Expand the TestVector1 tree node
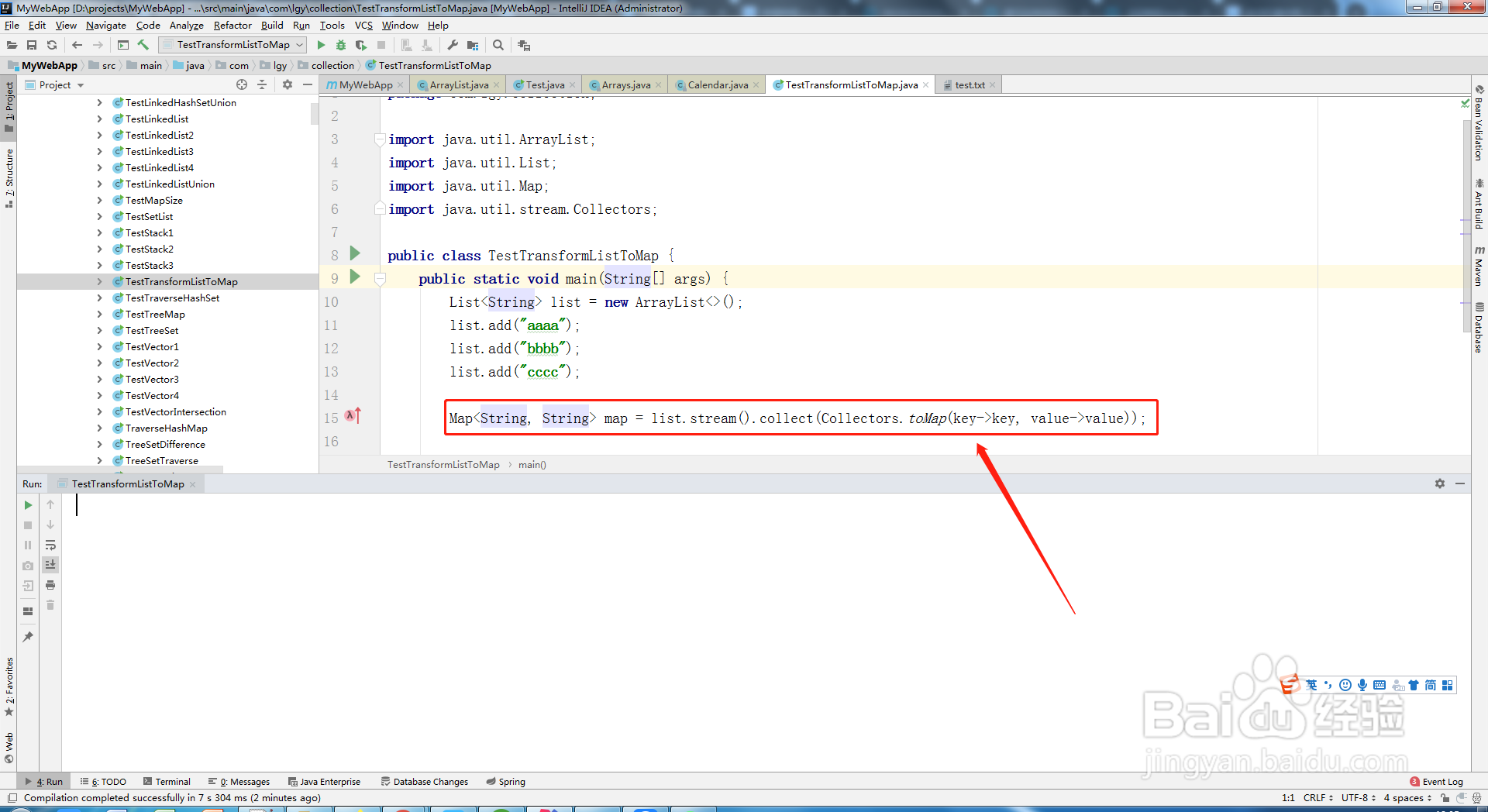The height and width of the screenshot is (812, 1488). click(99, 346)
